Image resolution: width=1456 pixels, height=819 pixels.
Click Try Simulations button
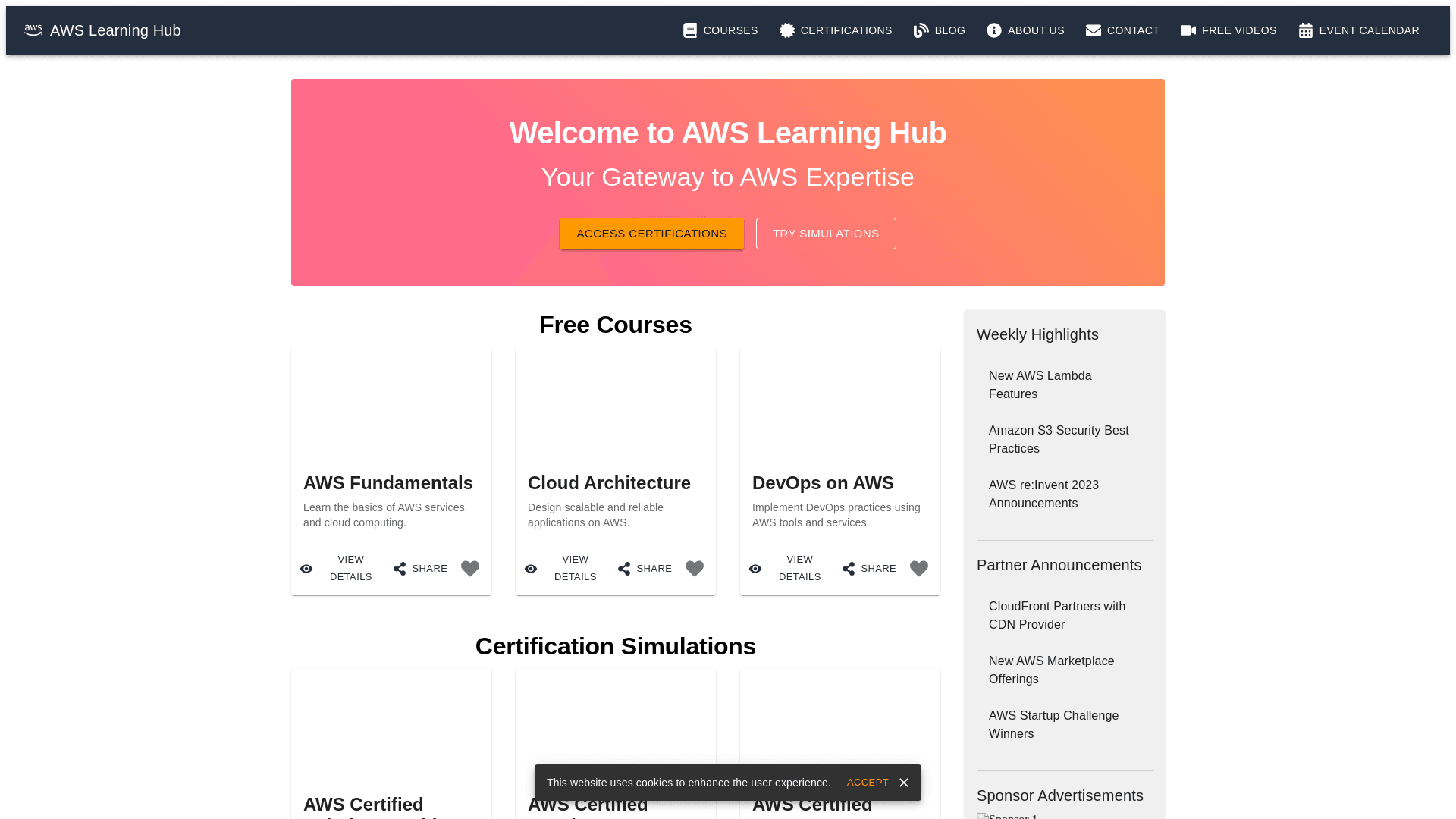[826, 234]
